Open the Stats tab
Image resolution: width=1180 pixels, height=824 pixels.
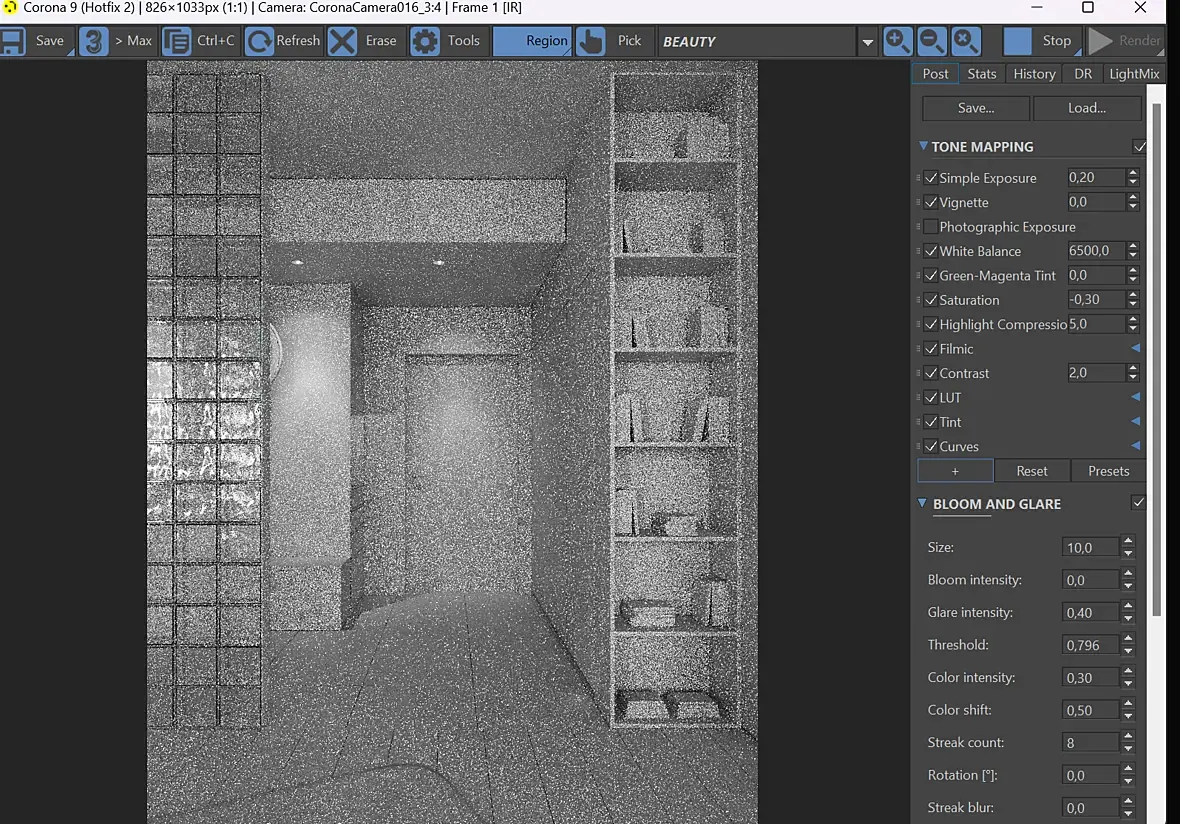(981, 74)
